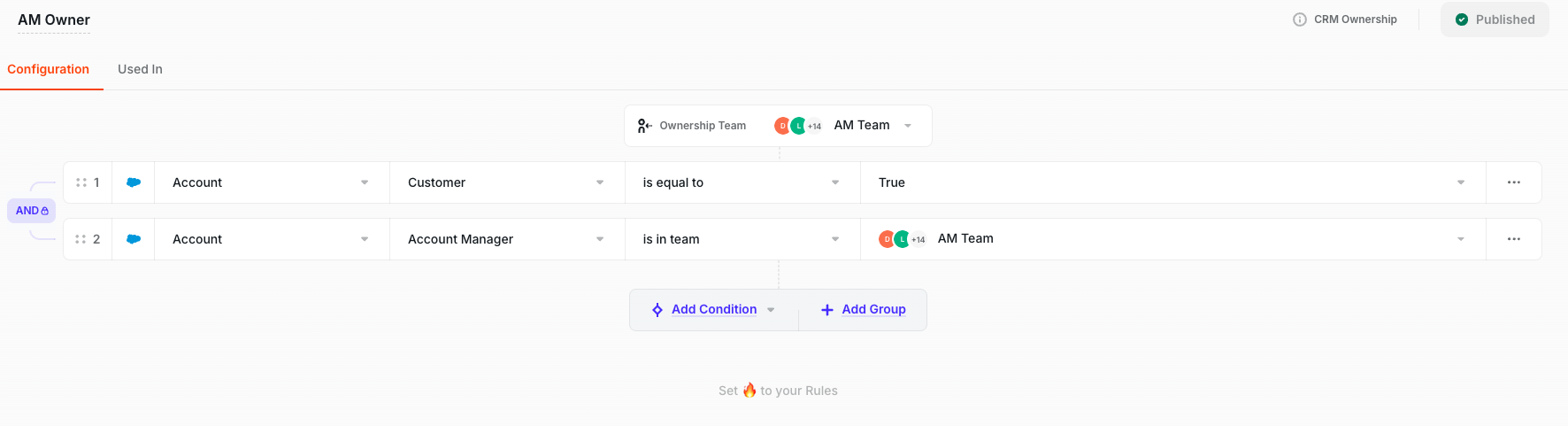Click the Salesforce cloud icon in row 2
The width and height of the screenshot is (1568, 426).
134,239
